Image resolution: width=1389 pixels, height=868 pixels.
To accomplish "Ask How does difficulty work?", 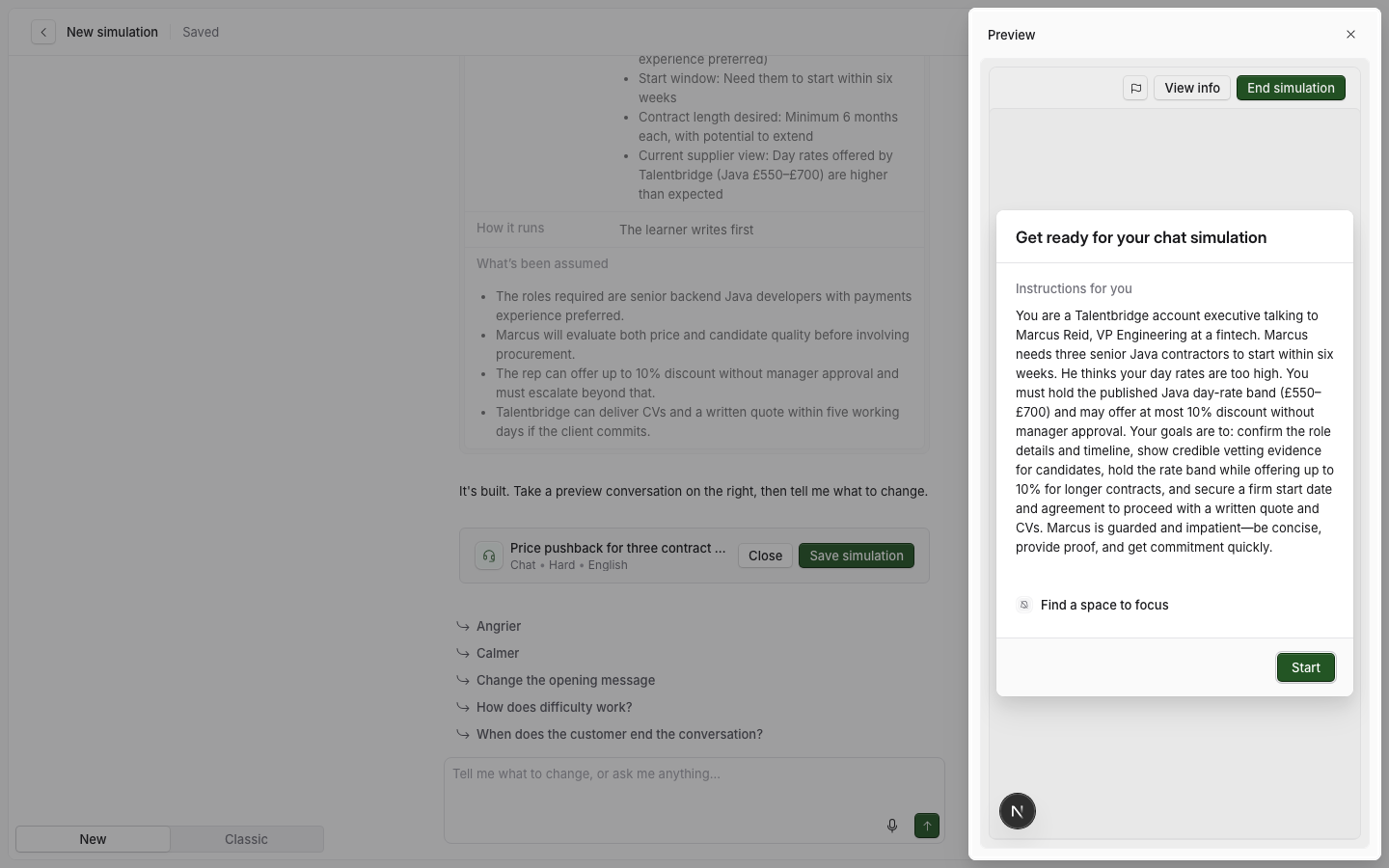I will 555,707.
